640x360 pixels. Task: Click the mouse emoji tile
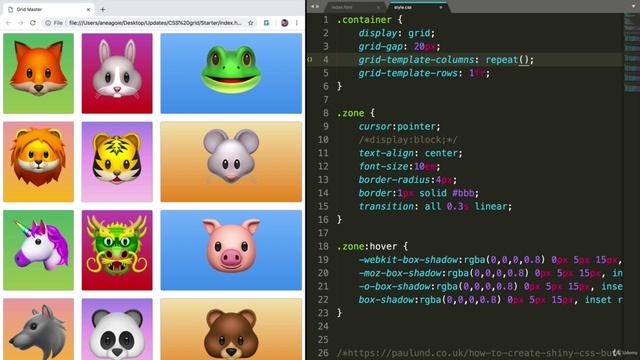coord(231,162)
